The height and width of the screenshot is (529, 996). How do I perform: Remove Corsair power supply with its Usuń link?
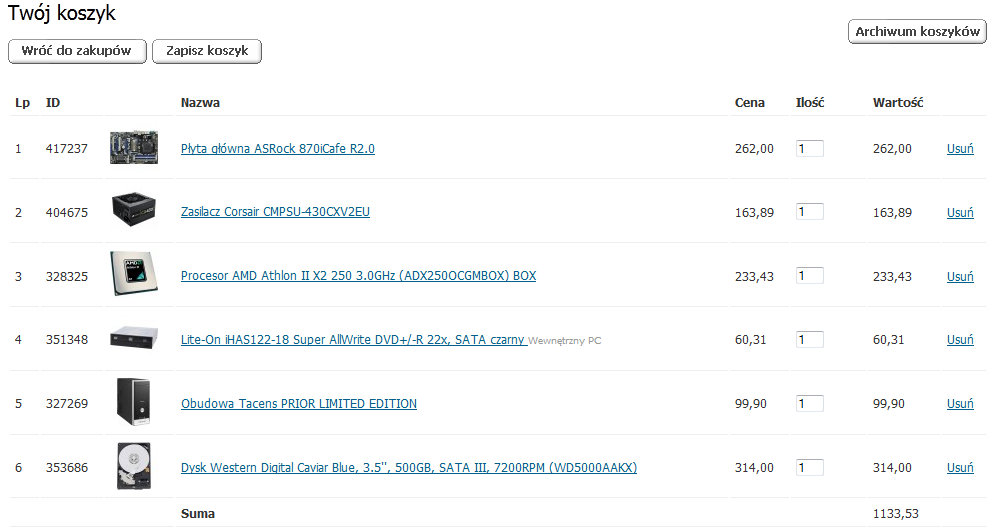click(x=960, y=213)
